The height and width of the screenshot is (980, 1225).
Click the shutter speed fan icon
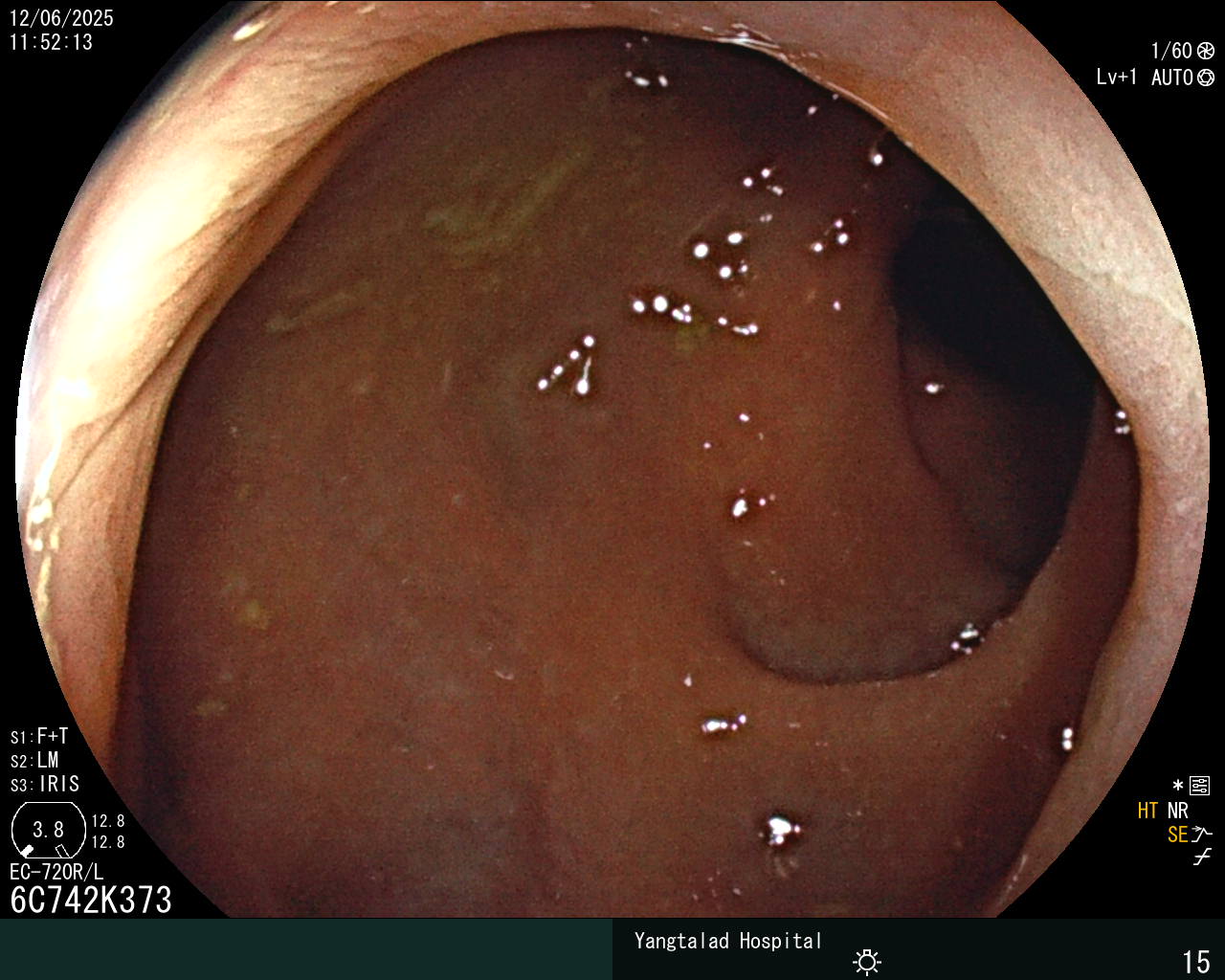[1206, 51]
